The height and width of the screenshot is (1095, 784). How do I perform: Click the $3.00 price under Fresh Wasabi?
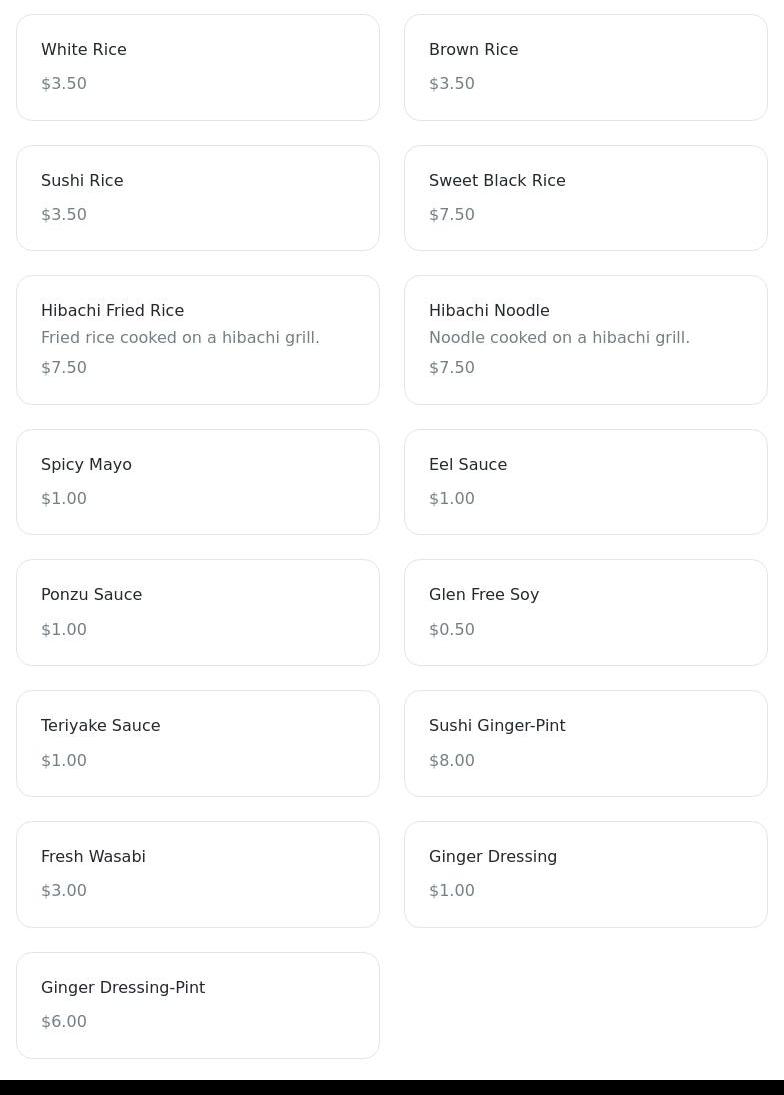(64, 891)
